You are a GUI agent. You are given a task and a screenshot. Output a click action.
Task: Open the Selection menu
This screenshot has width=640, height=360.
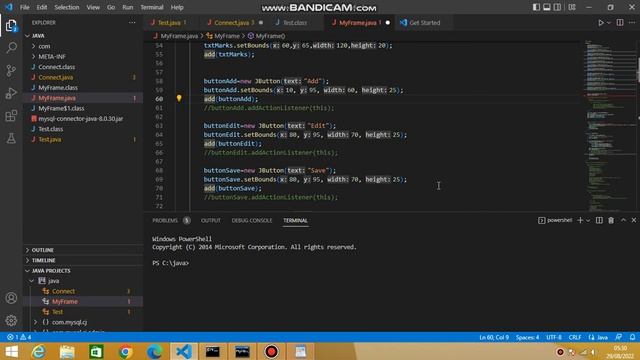point(67,7)
